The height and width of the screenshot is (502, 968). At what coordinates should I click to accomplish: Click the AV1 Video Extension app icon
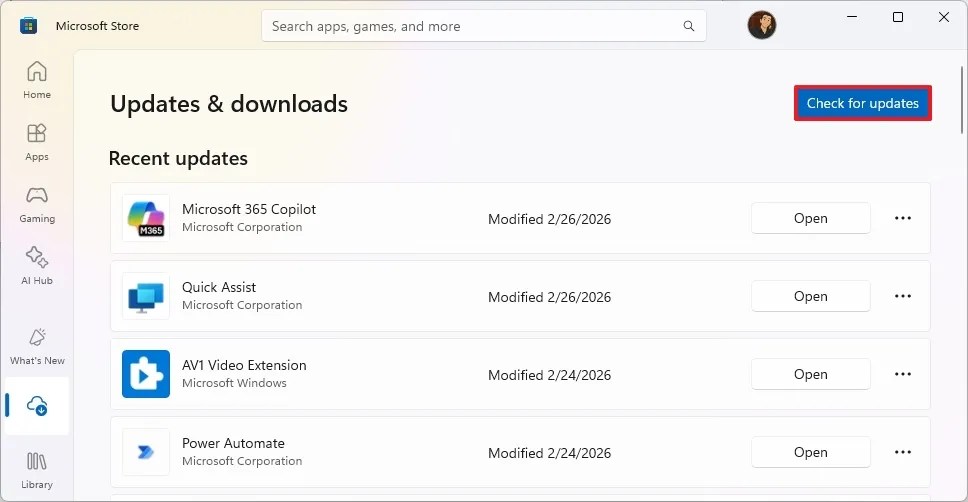[x=146, y=374]
